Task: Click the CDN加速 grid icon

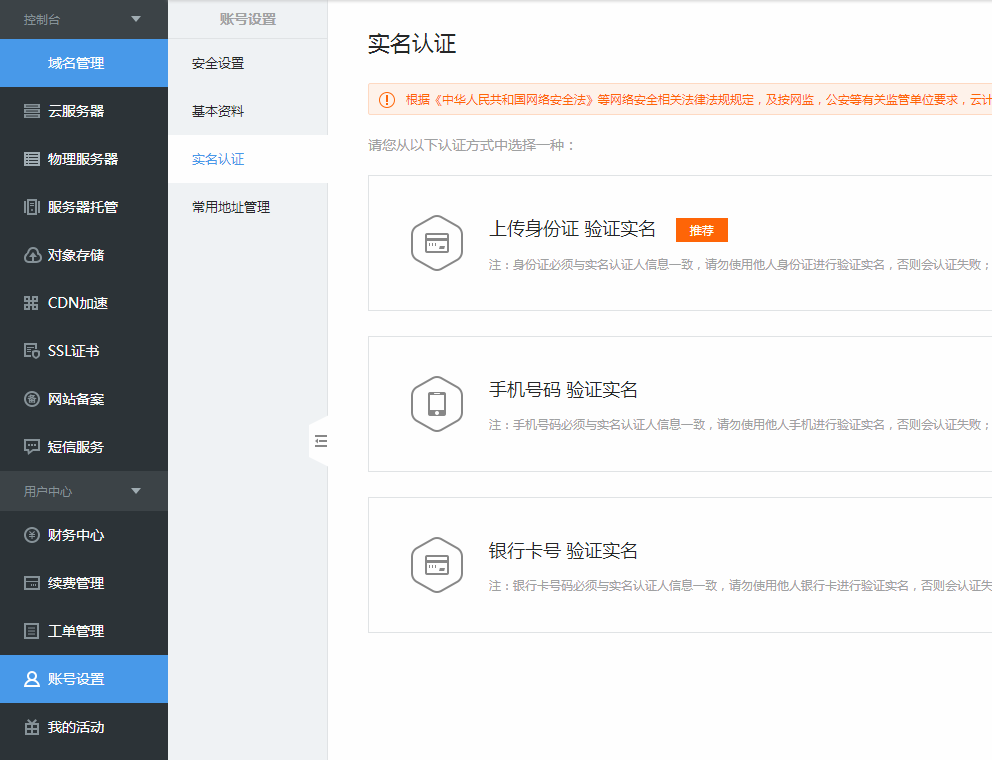Action: [32, 303]
